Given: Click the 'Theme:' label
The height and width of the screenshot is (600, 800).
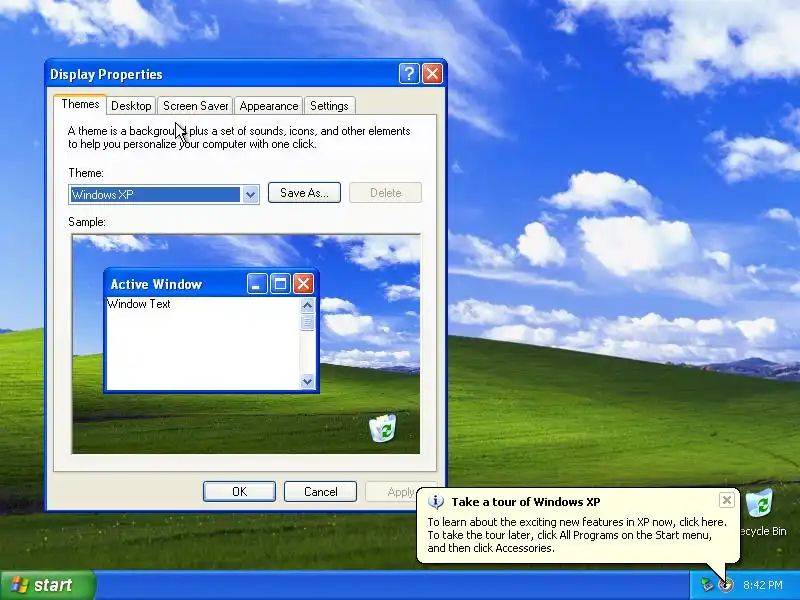Looking at the screenshot, I should point(86,173).
